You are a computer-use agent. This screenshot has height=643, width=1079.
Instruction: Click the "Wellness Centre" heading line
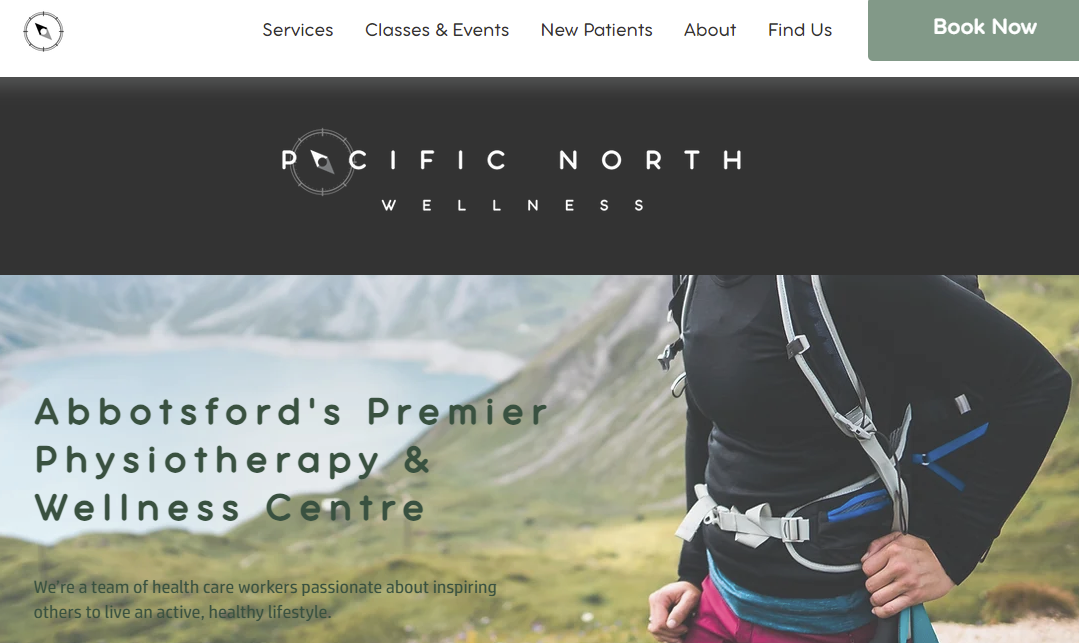pos(230,508)
